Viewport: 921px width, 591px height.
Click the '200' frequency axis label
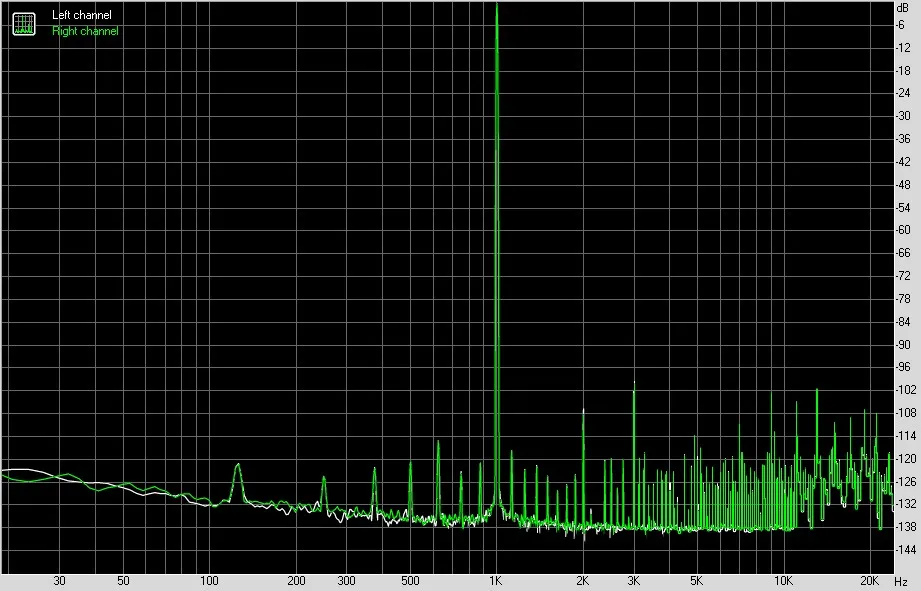click(296, 581)
